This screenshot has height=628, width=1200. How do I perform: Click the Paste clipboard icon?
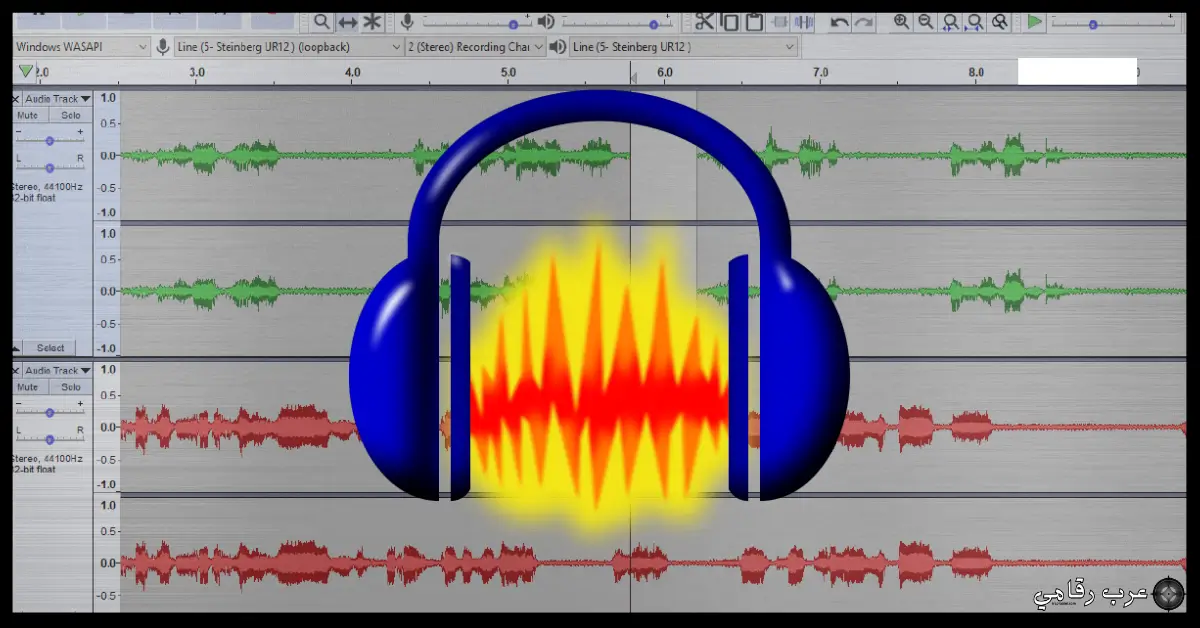tap(755, 21)
